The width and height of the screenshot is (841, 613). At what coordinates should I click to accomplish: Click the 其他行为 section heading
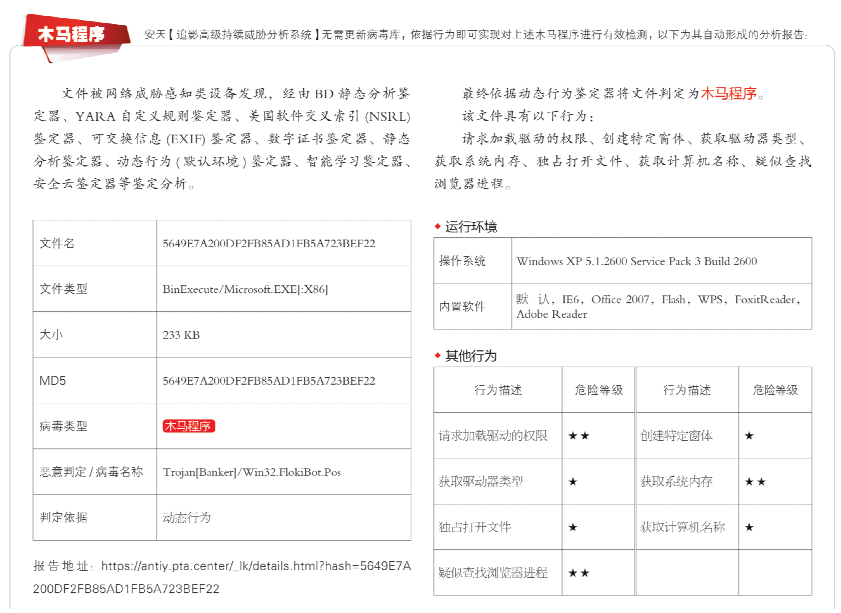[x=471, y=356]
